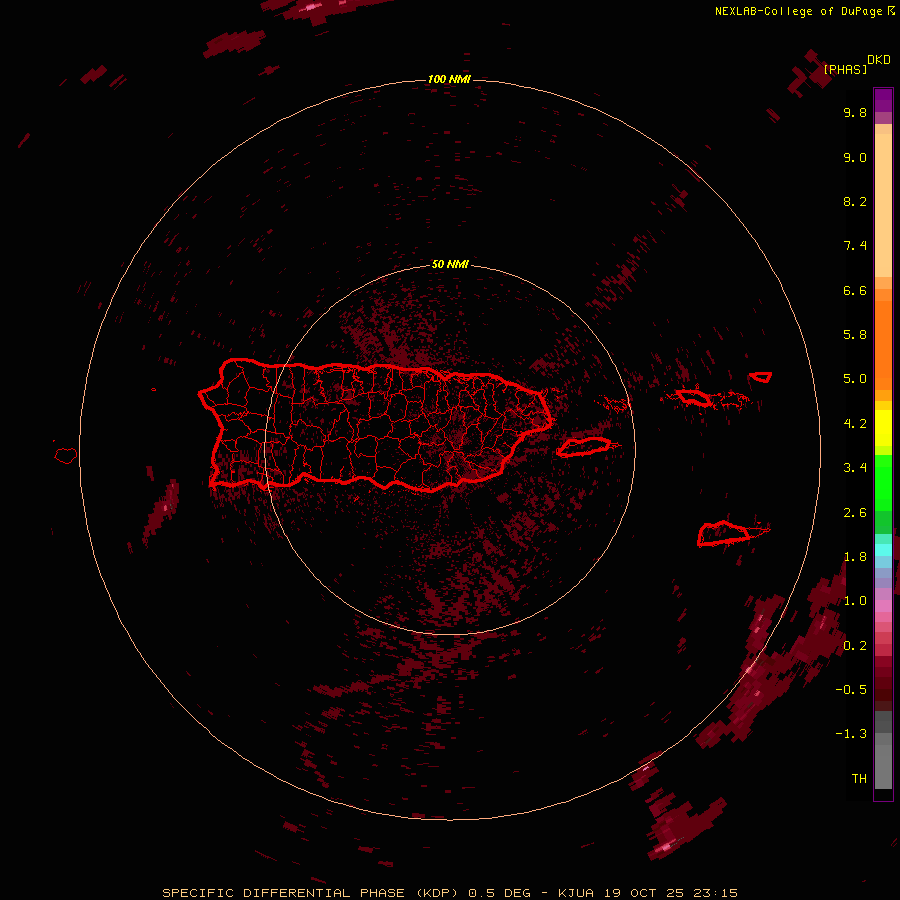Click the 7.4 value on color scale
Viewport: 900px width, 900px height.
coord(855,246)
